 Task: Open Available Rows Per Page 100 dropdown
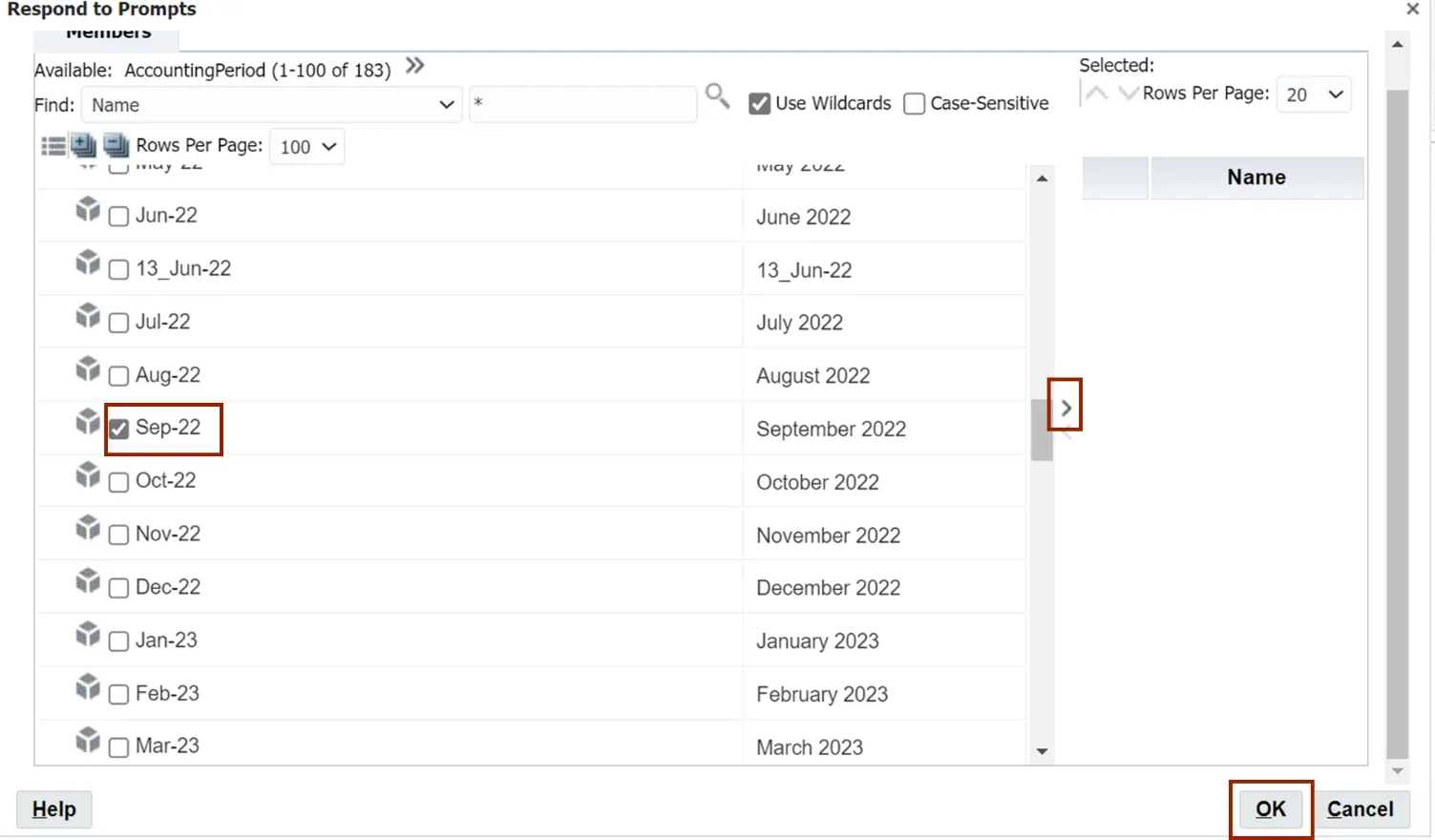307,147
